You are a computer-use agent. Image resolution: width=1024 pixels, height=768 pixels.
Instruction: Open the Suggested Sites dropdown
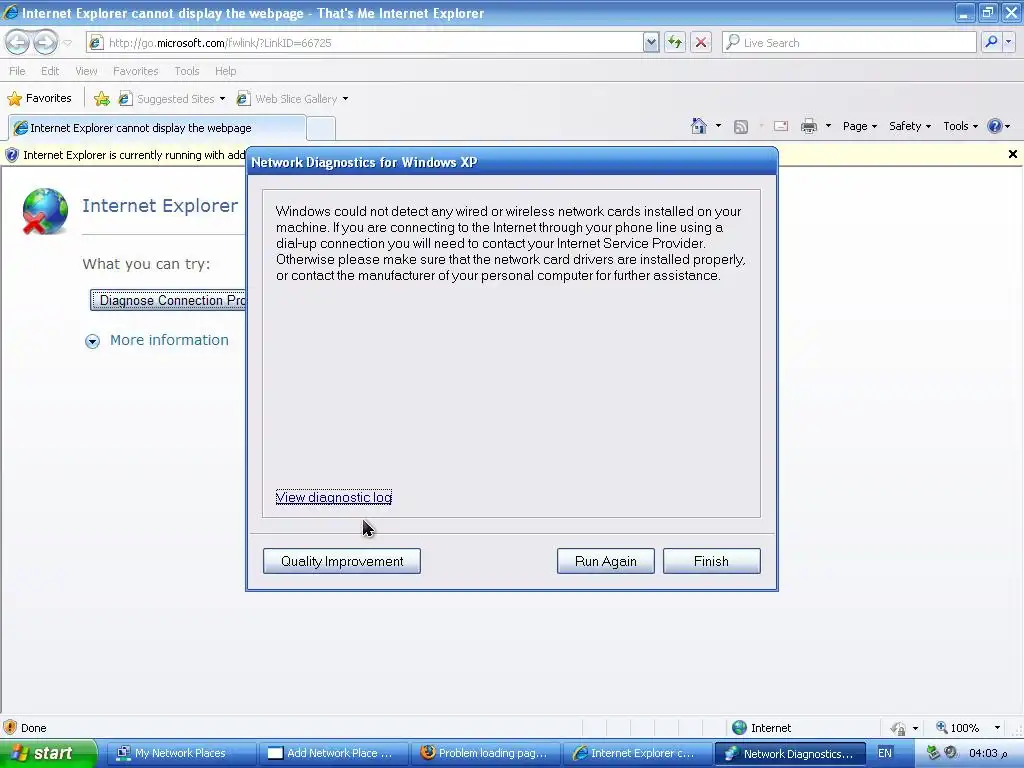tap(172, 99)
